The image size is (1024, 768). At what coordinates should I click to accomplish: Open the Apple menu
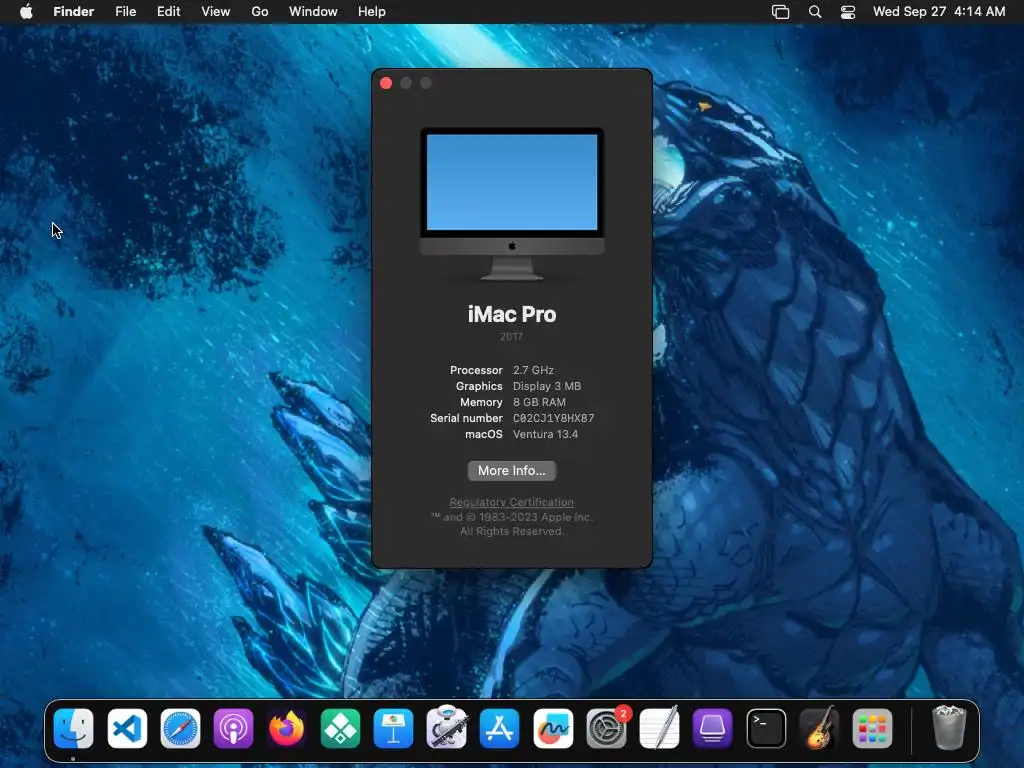26,12
